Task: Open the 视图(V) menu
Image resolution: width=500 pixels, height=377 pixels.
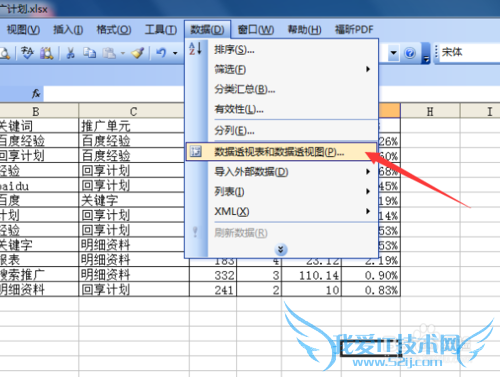Action: click(23, 30)
